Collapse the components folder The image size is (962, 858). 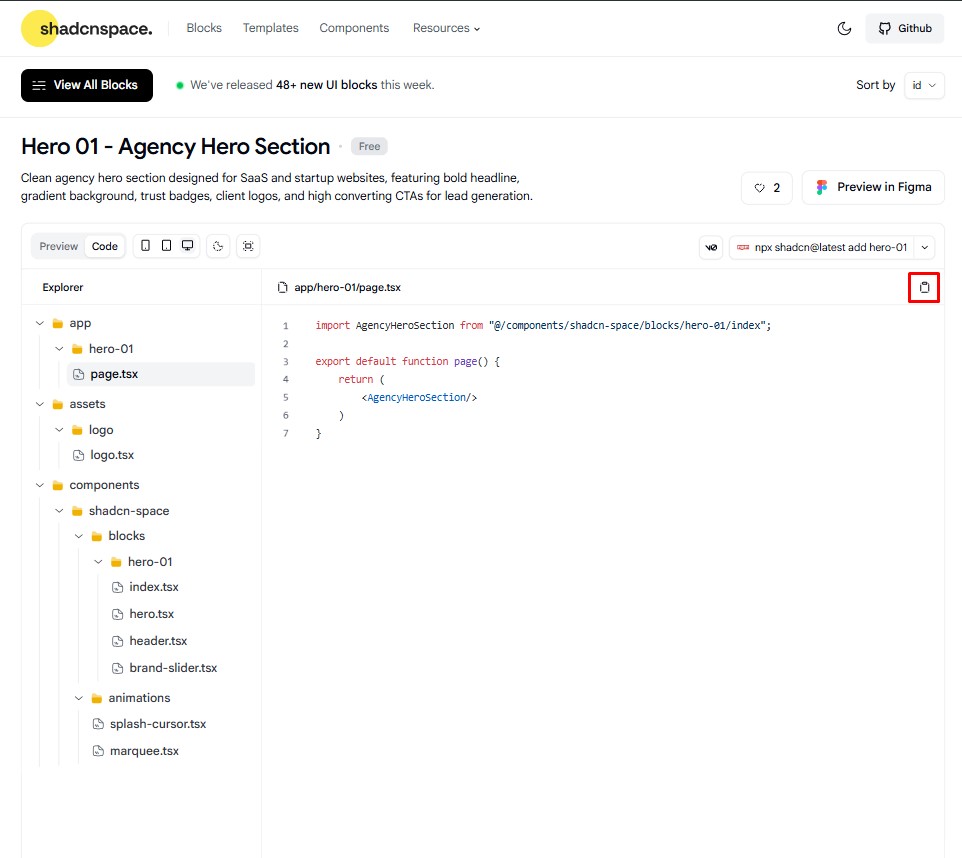(x=40, y=485)
